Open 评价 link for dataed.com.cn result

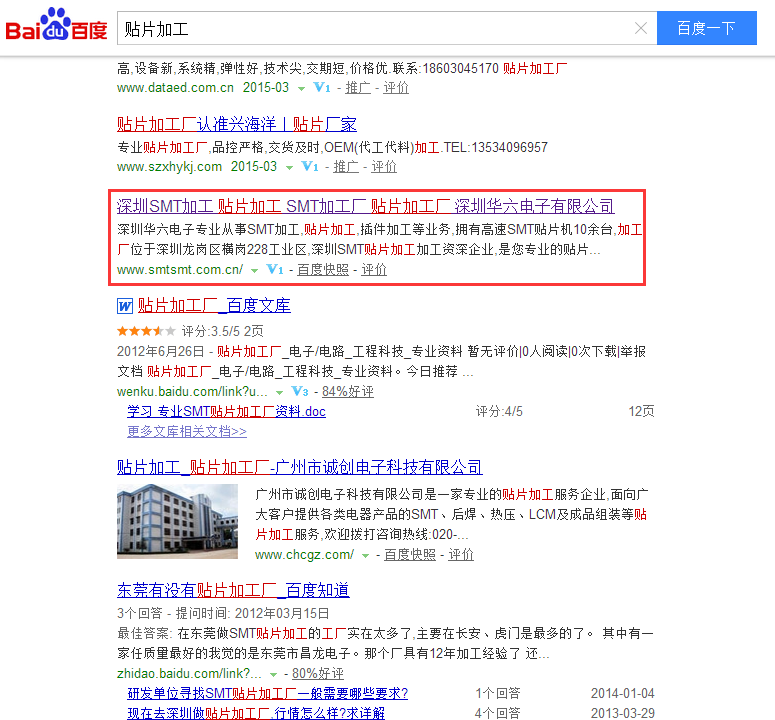[x=396, y=87]
